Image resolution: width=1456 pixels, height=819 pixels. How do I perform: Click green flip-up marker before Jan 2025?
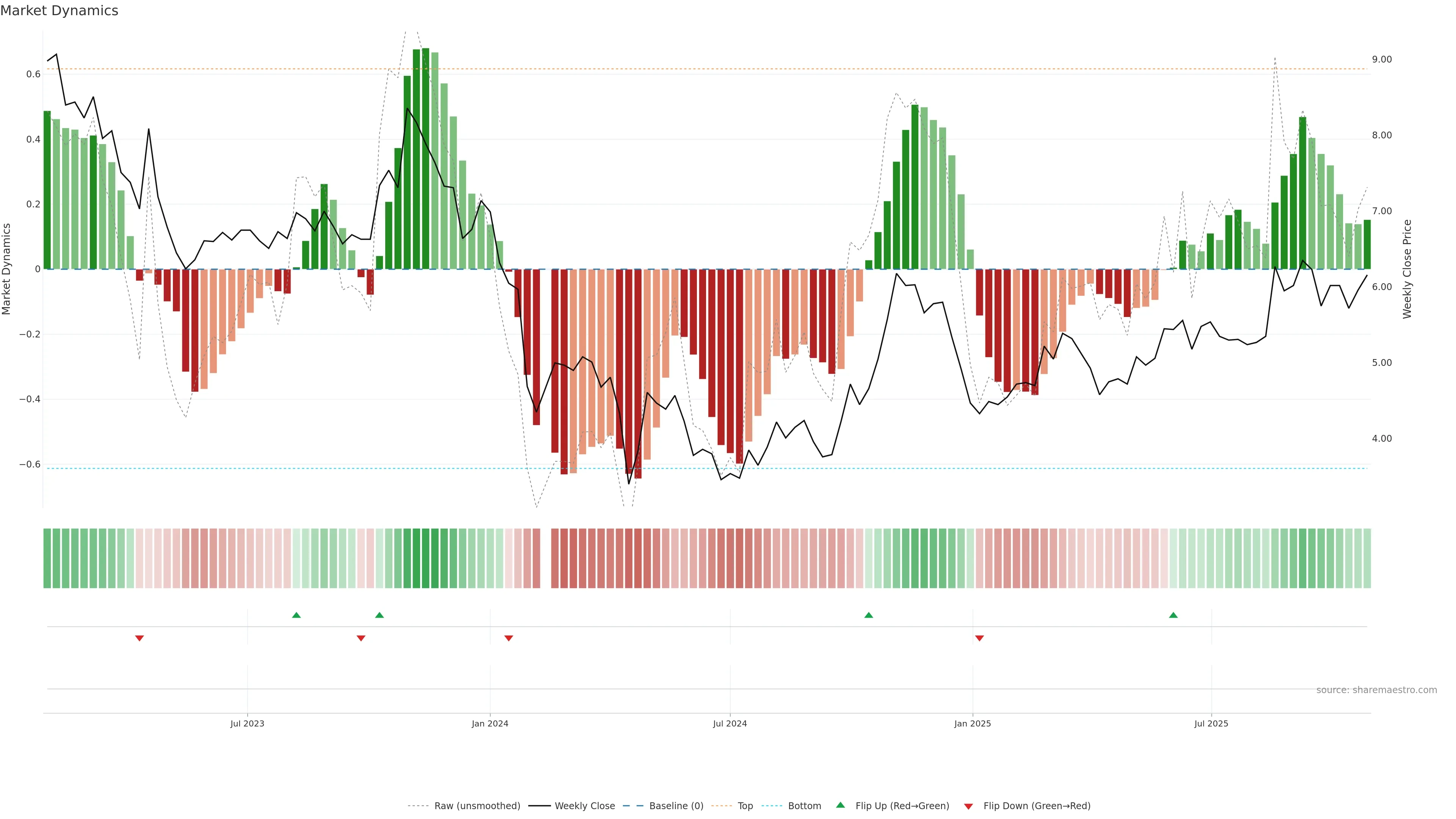coord(869,615)
